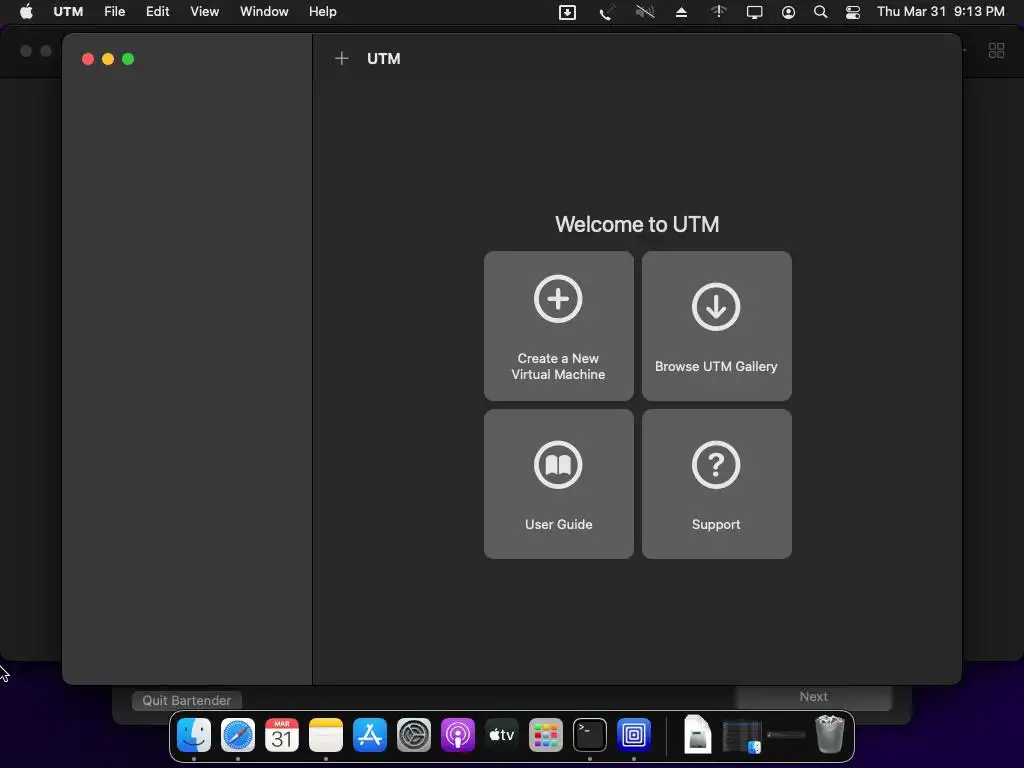Click the grid view icon in background window

(x=997, y=50)
